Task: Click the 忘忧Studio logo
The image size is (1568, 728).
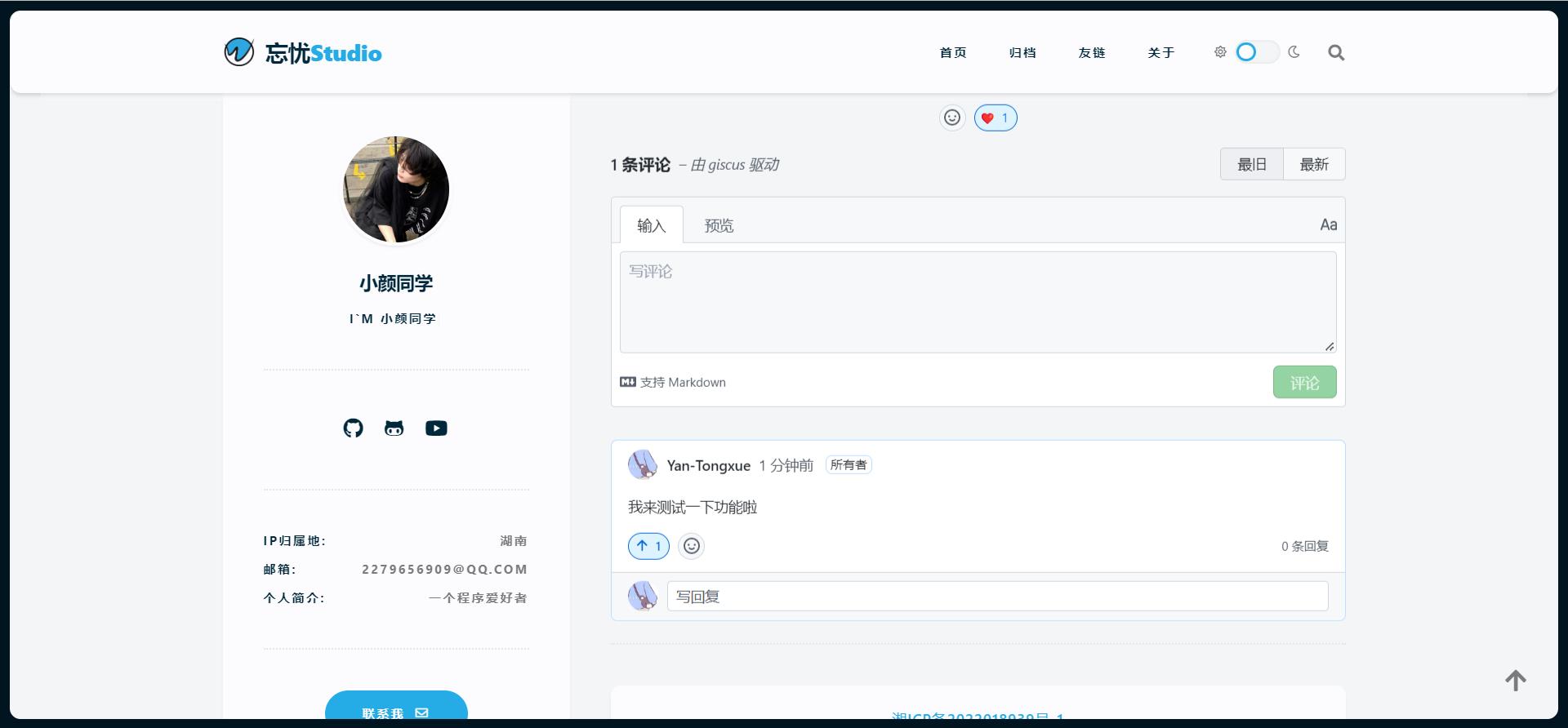Action: pos(303,53)
